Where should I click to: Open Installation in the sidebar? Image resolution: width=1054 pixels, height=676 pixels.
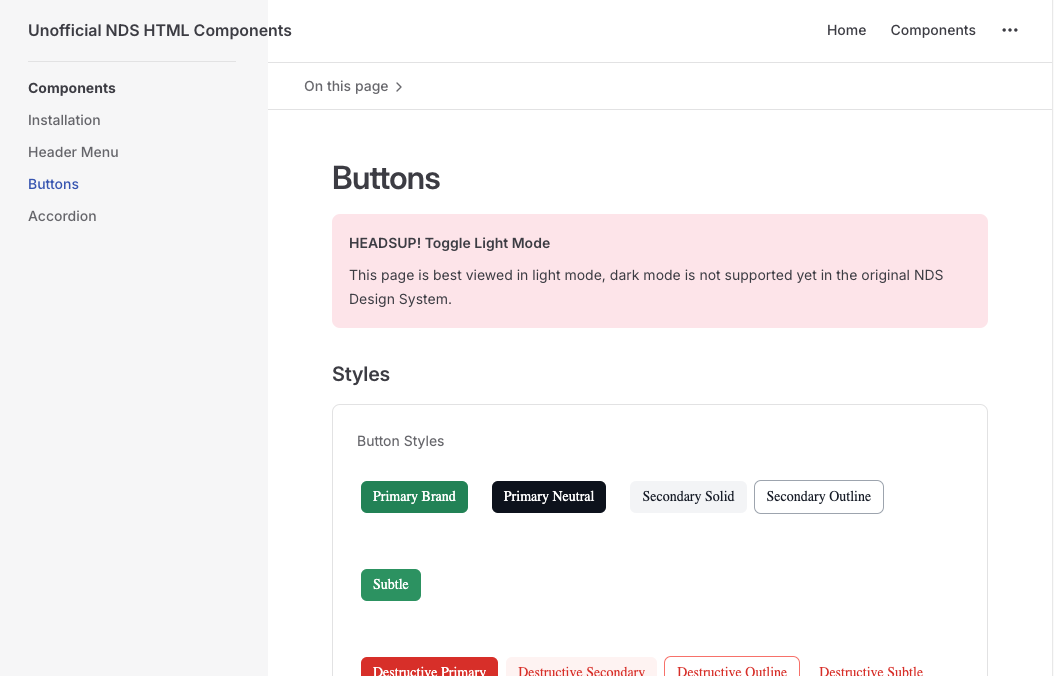(64, 120)
